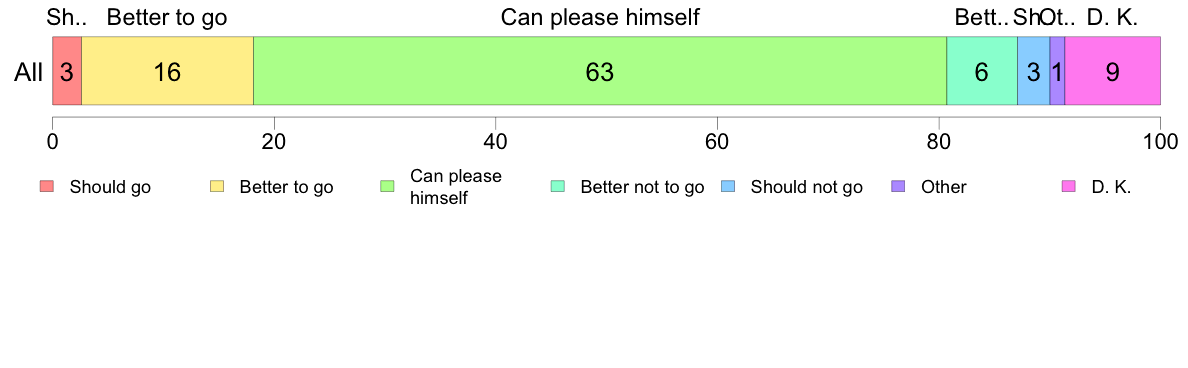This screenshot has height=368, width=1188.
Task: Click the yellow Better to go legend swatch
Action: [217, 187]
